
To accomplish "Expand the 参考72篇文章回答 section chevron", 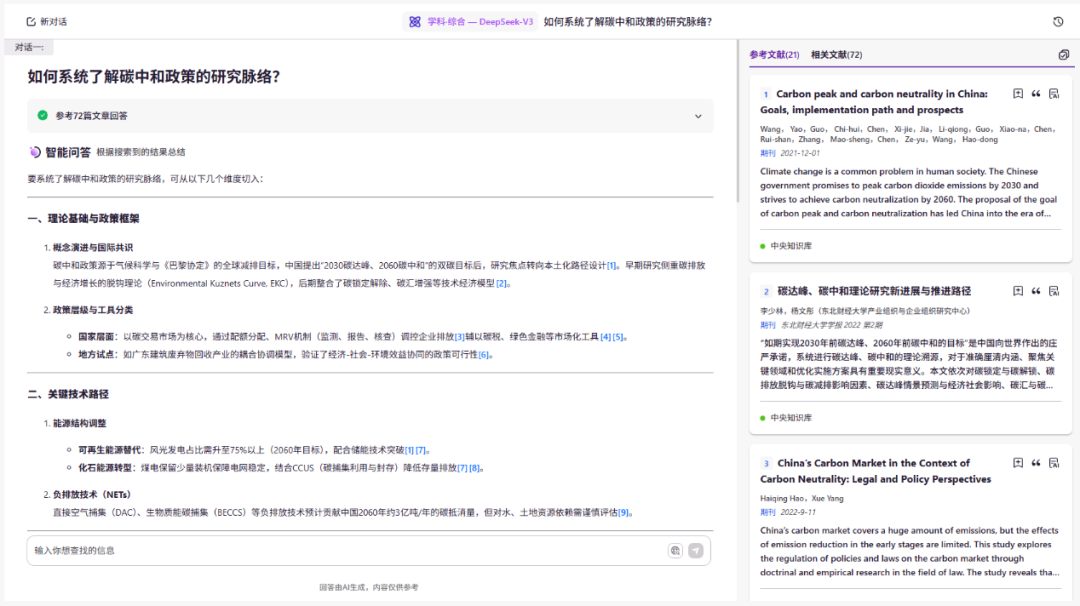I will coord(698,116).
